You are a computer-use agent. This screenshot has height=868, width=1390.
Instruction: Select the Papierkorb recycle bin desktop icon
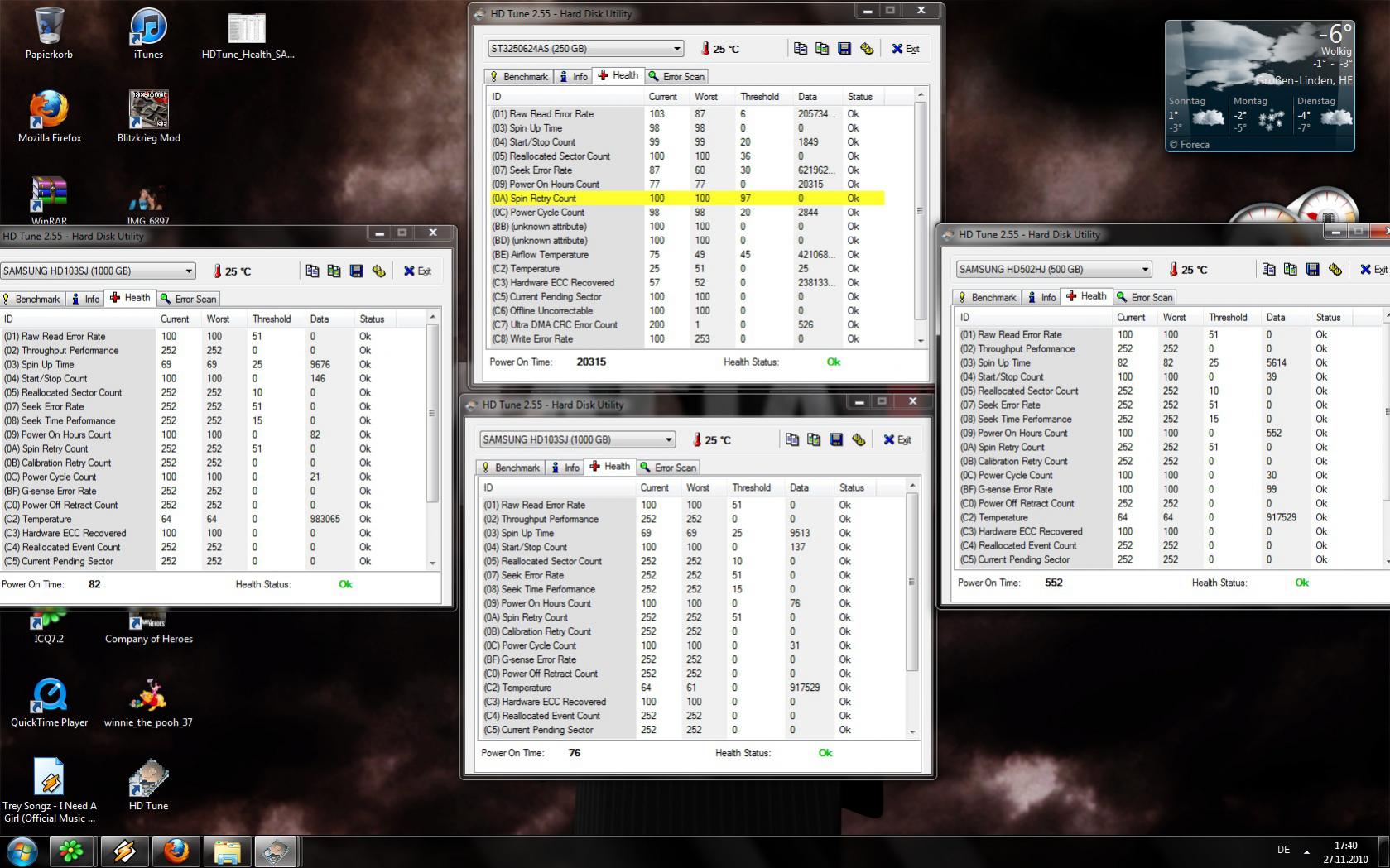49,33
